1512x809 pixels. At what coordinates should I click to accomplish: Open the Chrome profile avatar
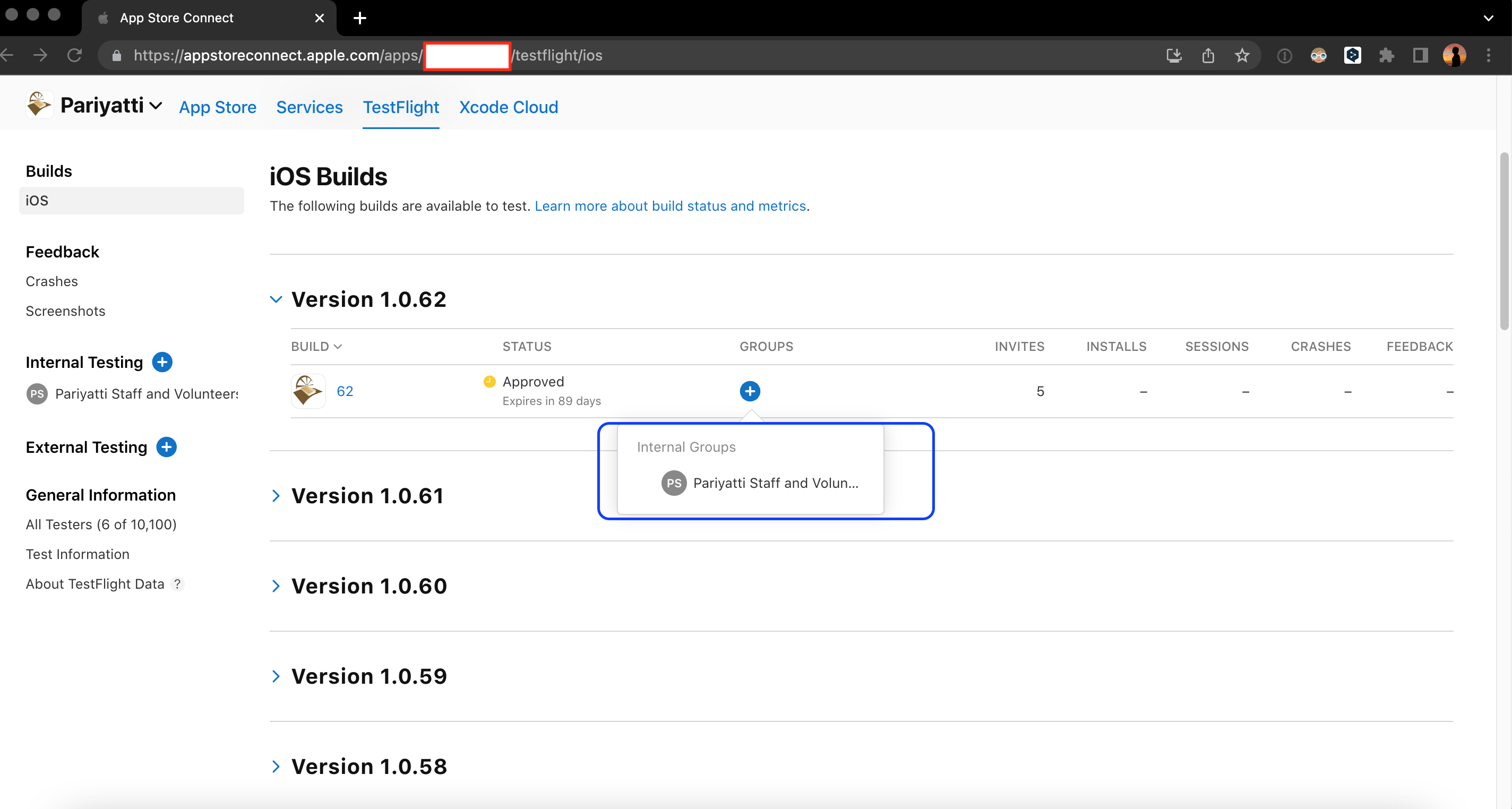click(1455, 56)
